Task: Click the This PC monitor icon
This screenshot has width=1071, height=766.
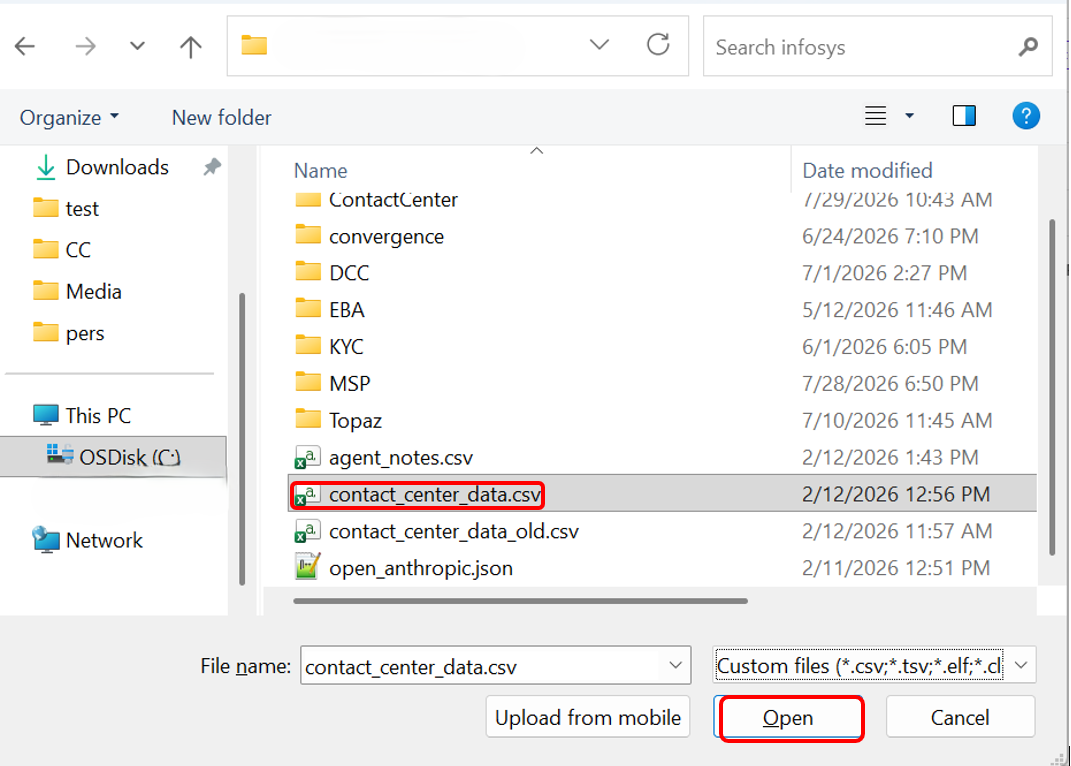Action: (x=46, y=415)
